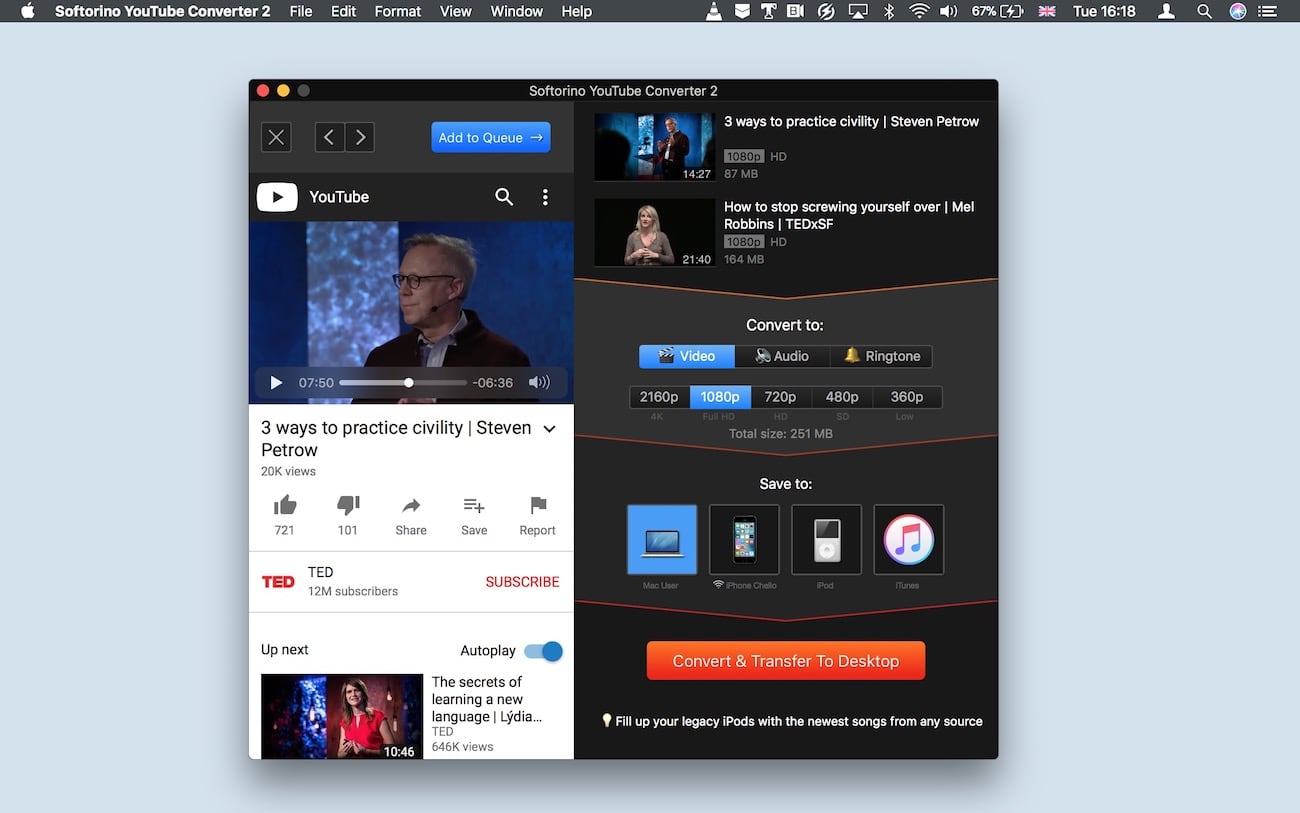The height and width of the screenshot is (813, 1300).
Task: Open Bluetooth menu bar icon
Action: coord(888,12)
